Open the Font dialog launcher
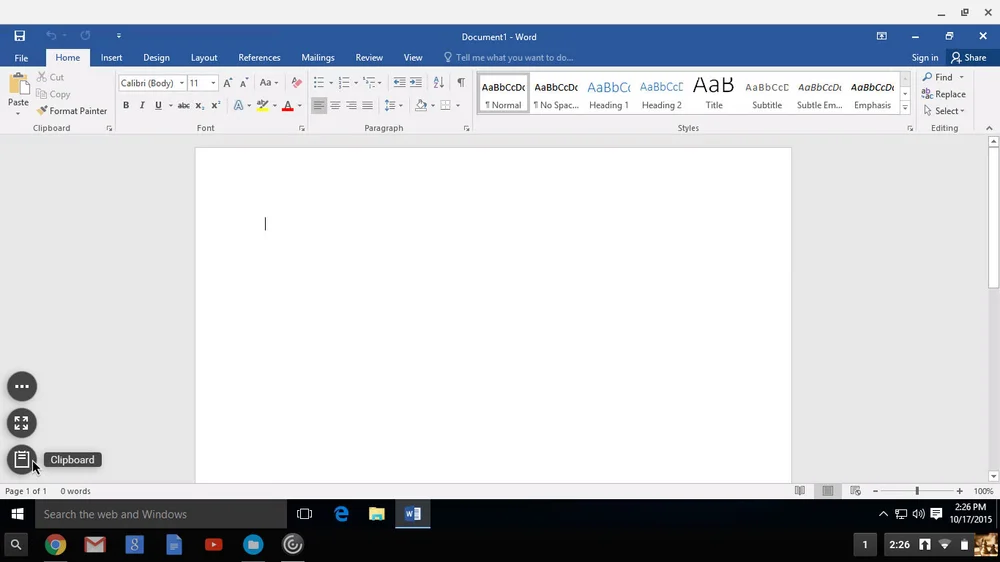The image size is (1000, 562). 302,128
